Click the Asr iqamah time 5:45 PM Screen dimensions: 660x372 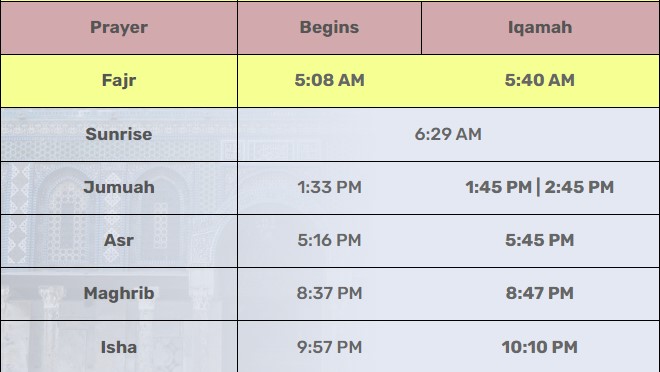pos(540,240)
